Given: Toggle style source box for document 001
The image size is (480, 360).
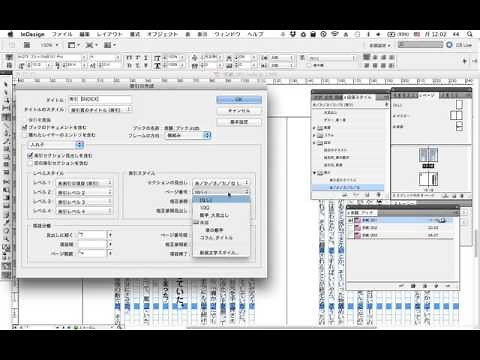Looking at the screenshot, I should pos(350,220).
